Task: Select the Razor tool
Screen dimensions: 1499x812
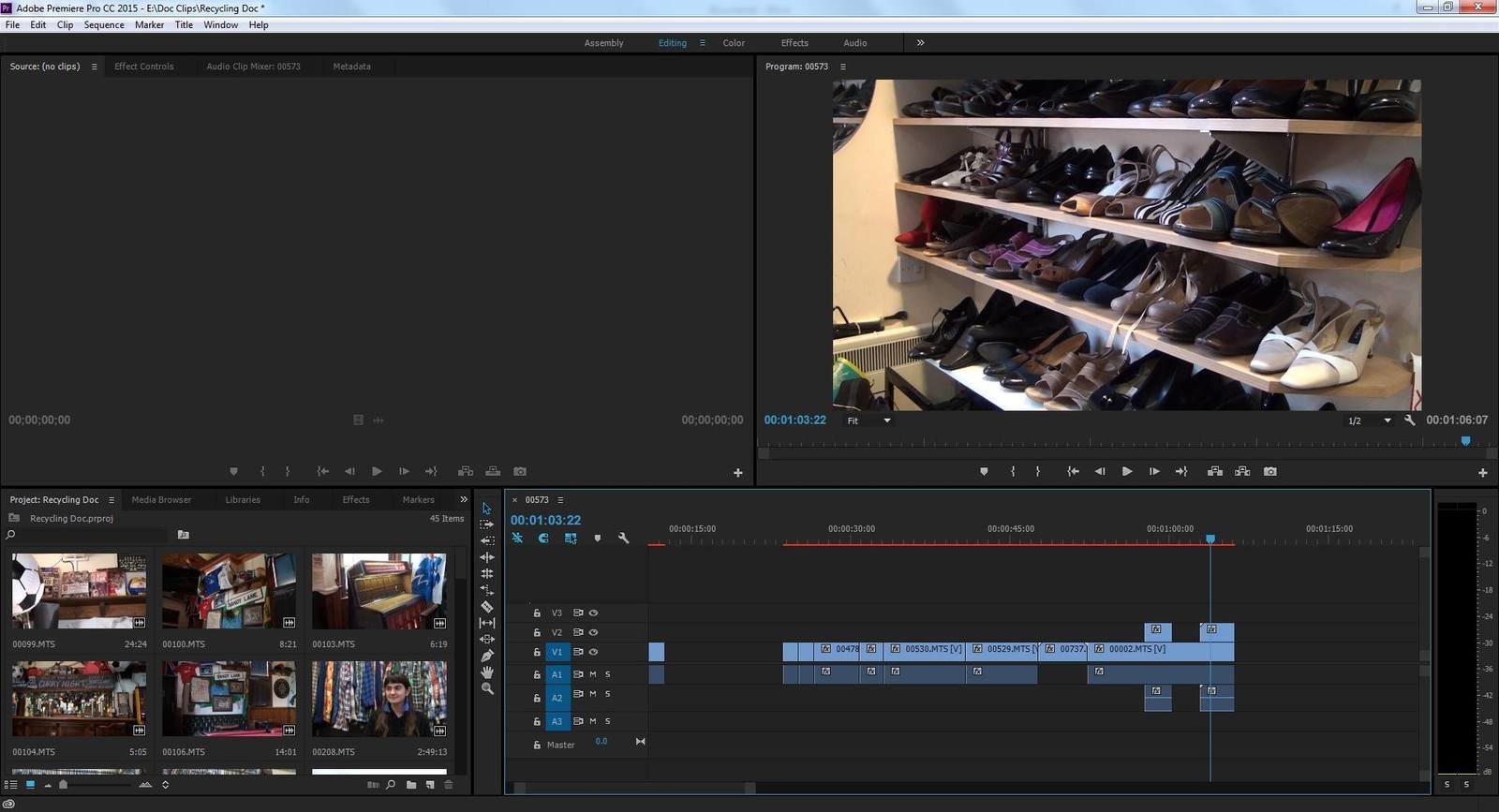Action: click(487, 607)
